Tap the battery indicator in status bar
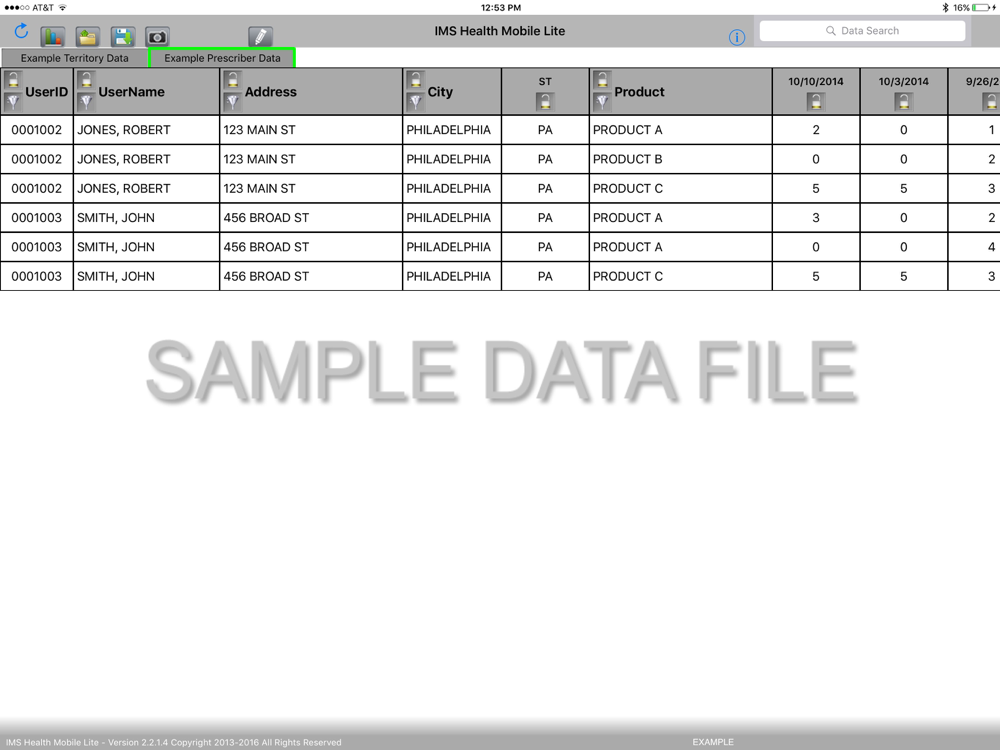Screen dimensions: 1000x750 (982, 8)
